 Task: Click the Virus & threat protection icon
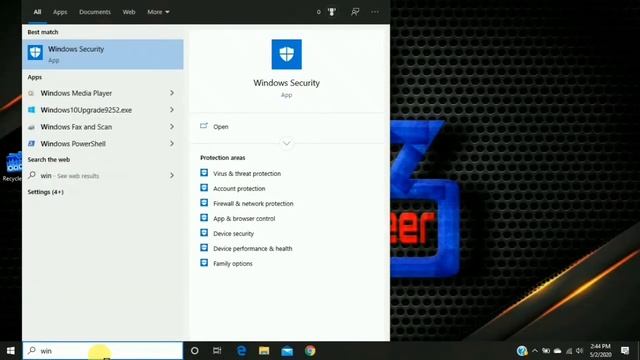point(204,173)
